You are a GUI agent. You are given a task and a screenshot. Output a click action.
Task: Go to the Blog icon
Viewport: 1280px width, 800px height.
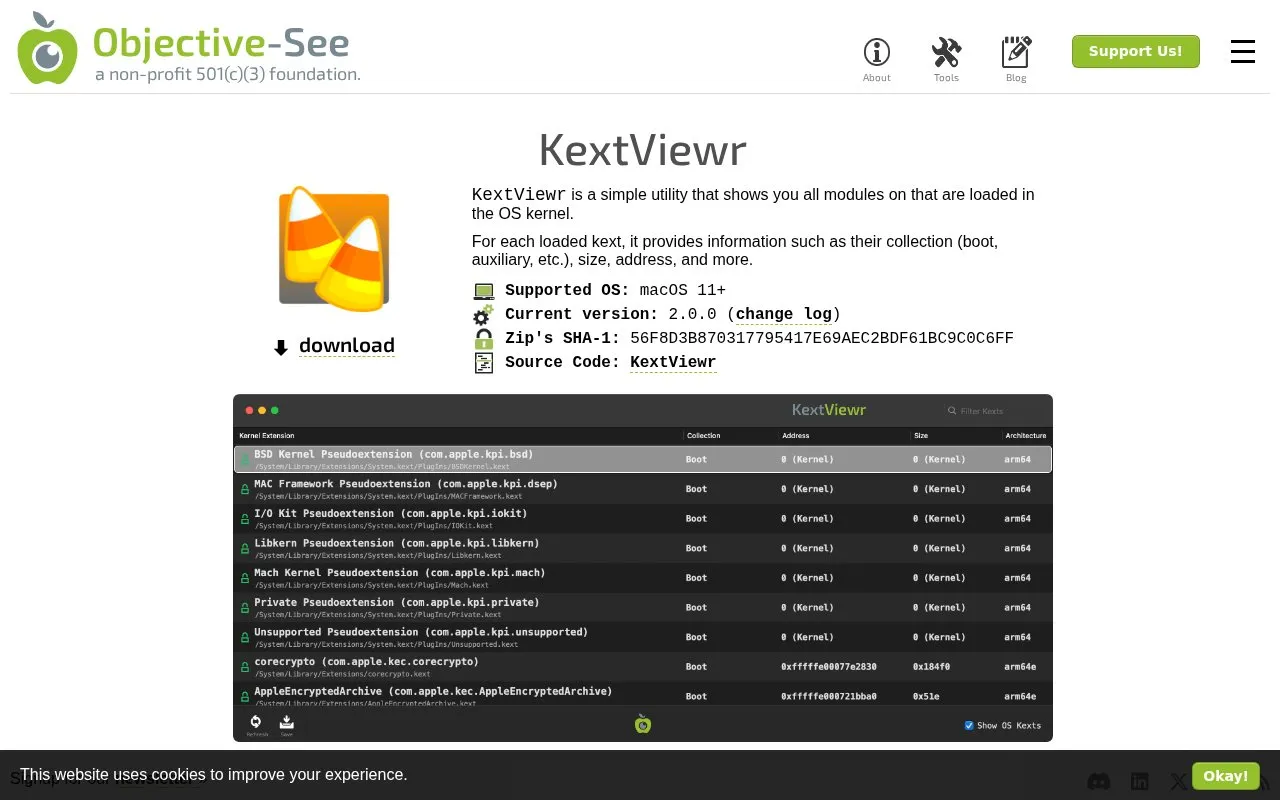coord(1016,59)
